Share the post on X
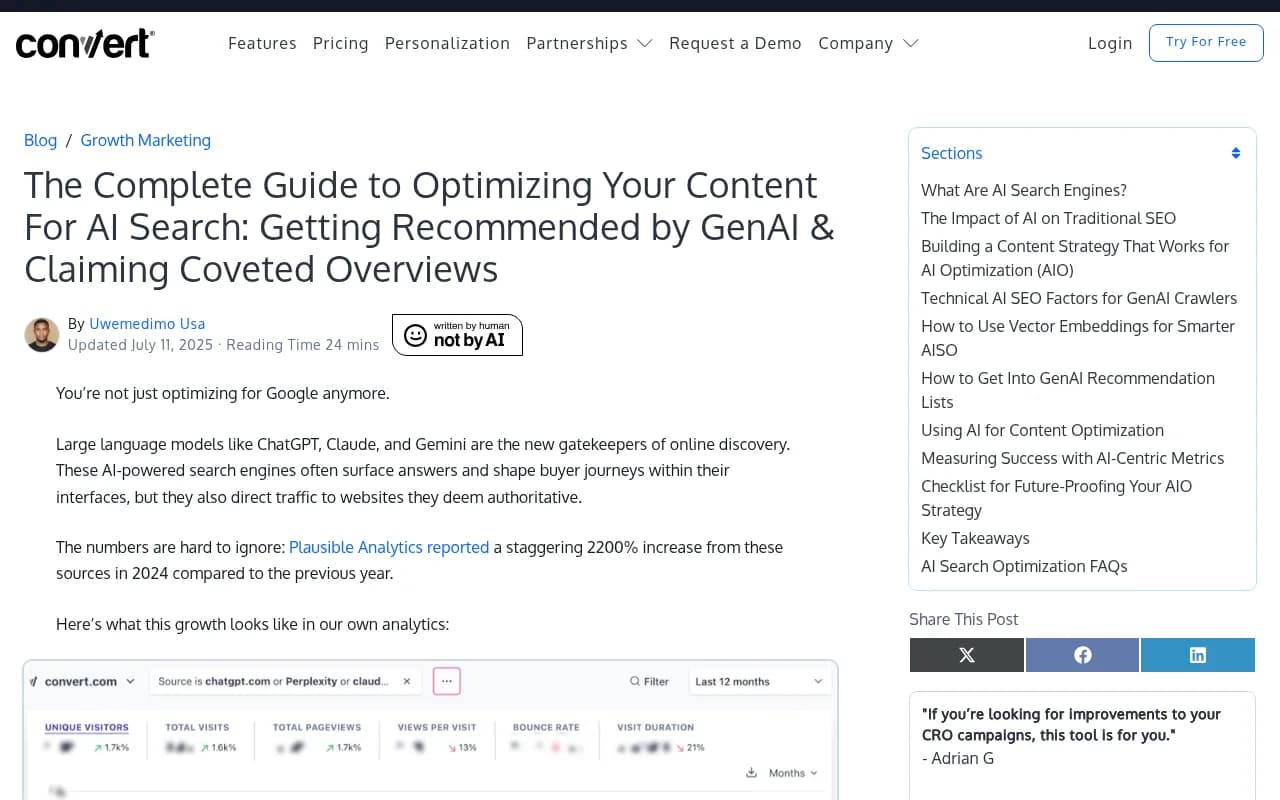Viewport: 1280px width, 800px height. [x=966, y=655]
